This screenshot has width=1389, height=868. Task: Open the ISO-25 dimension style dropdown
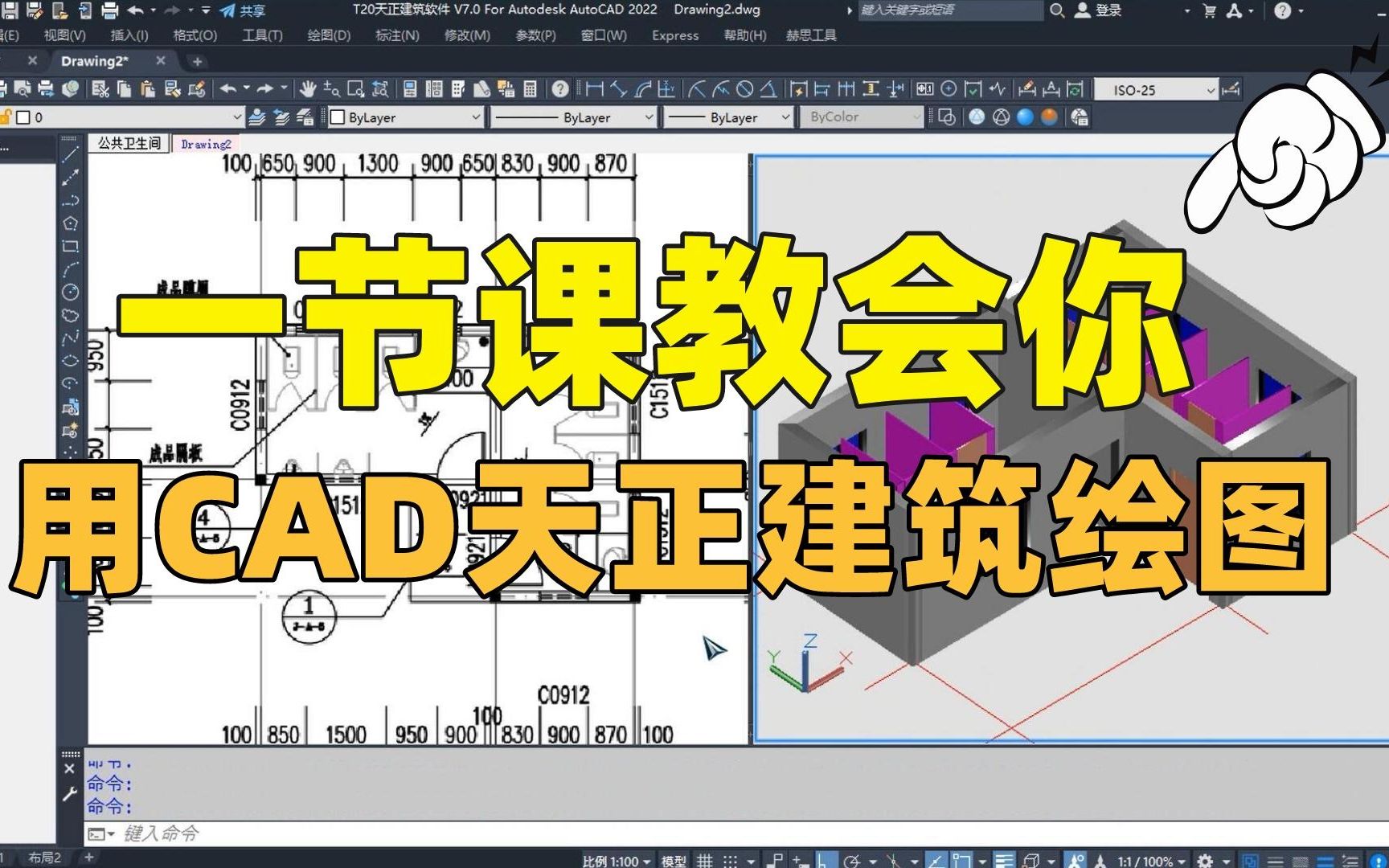point(1212,90)
